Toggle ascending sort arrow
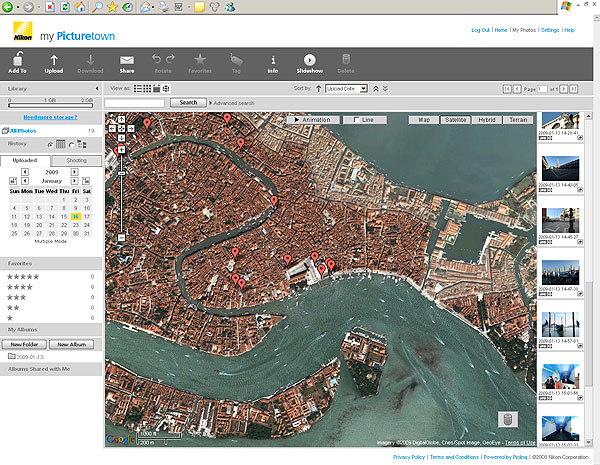The image size is (600, 465). tap(318, 88)
